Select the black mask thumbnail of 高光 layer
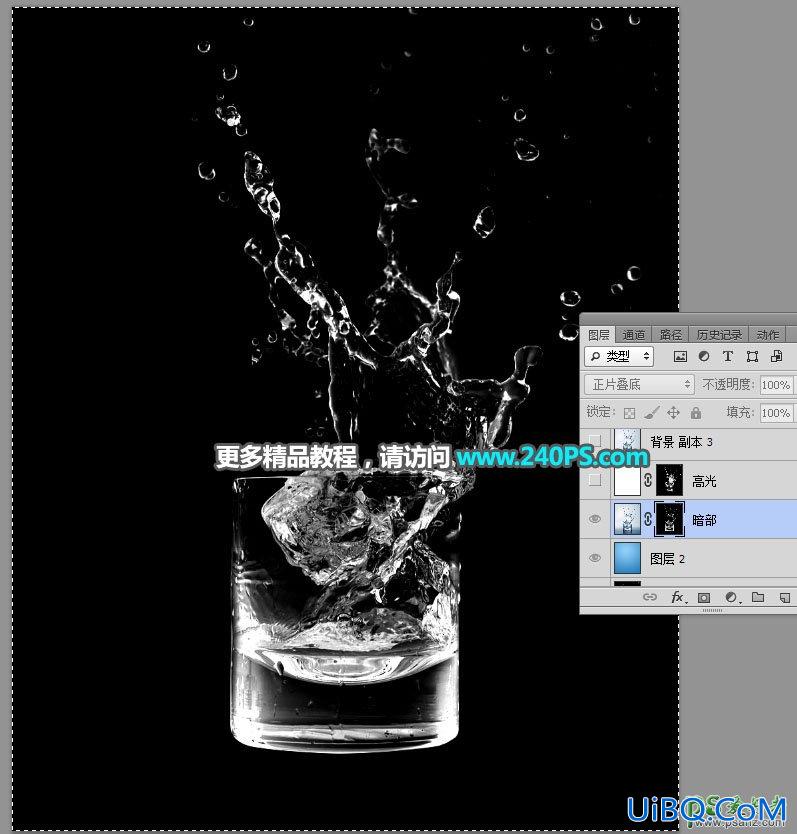 pos(670,480)
